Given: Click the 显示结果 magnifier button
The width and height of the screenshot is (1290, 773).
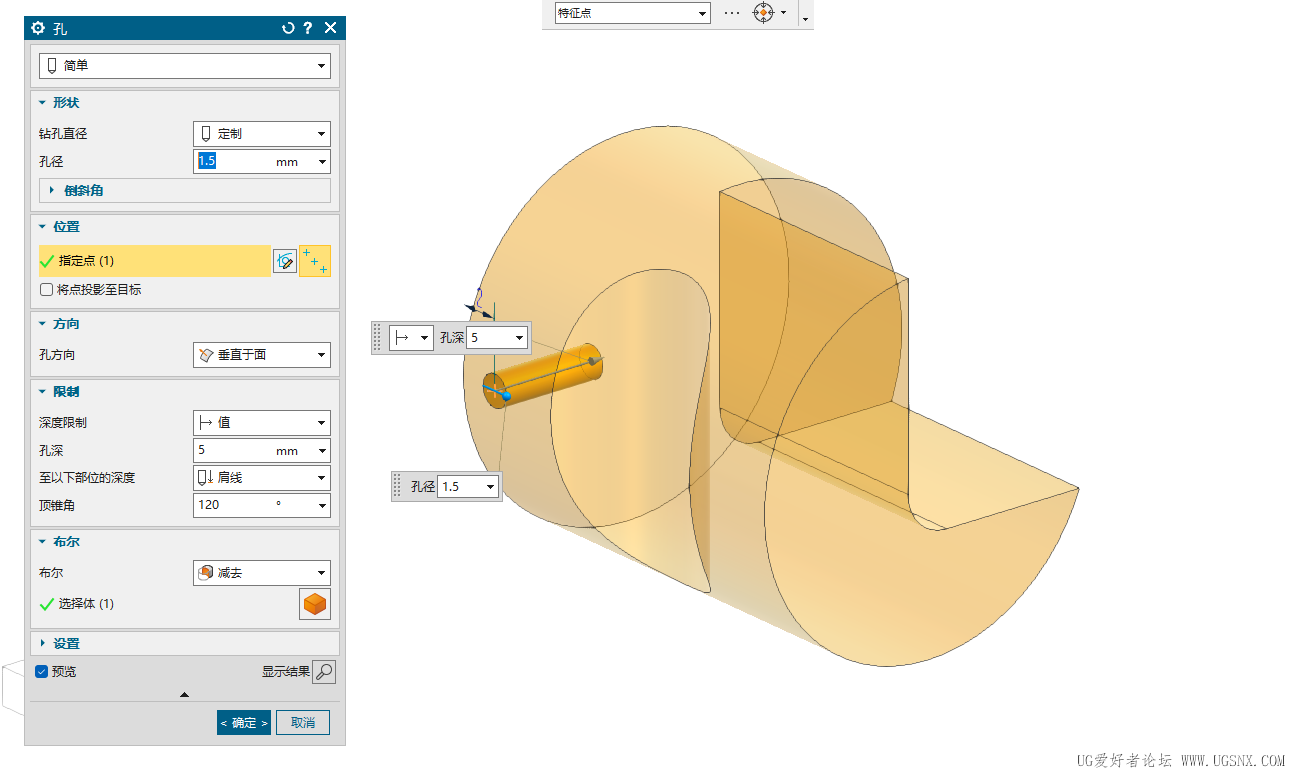Looking at the screenshot, I should 324,672.
